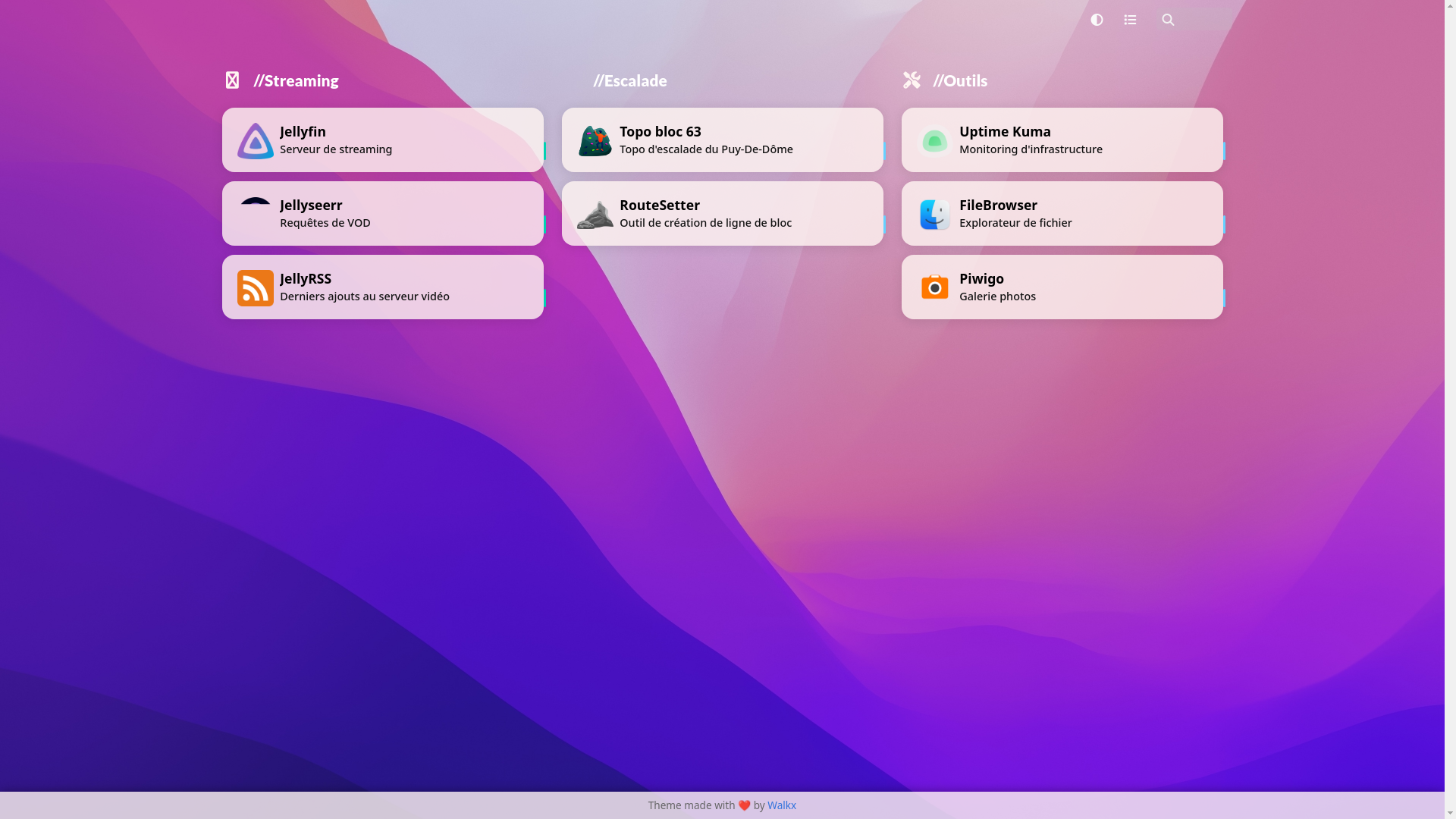Image resolution: width=1456 pixels, height=819 pixels.
Task: Click the Jellyfin triangle logo icon
Action: click(x=256, y=141)
